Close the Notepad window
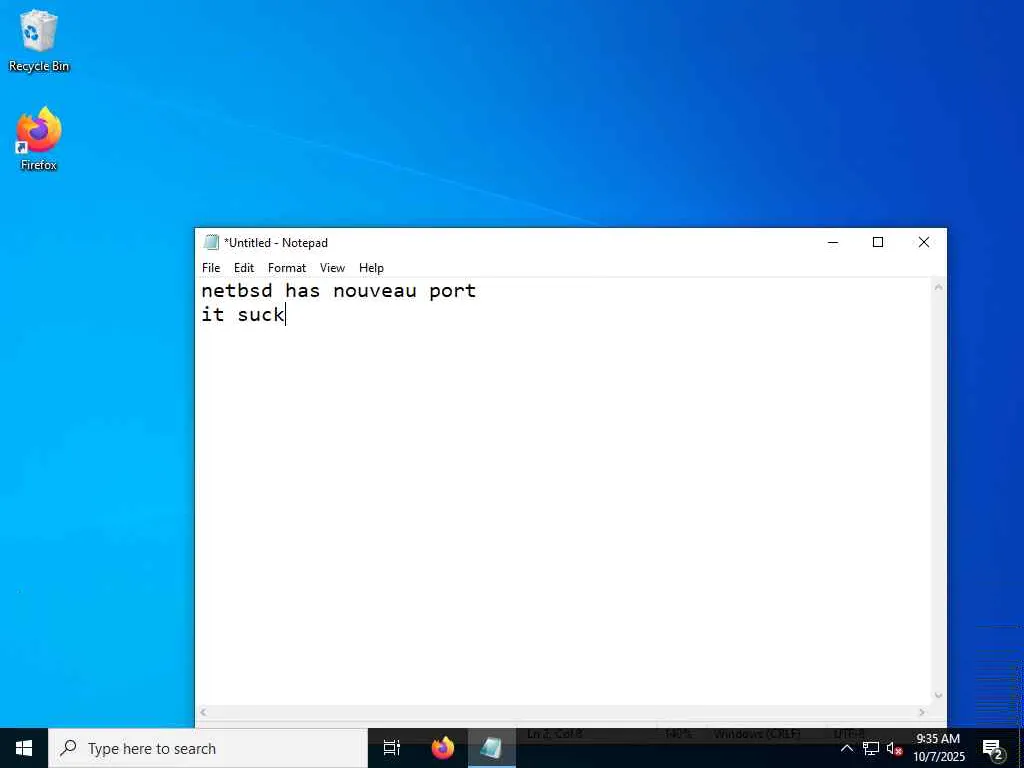The height and width of the screenshot is (768, 1024). (923, 242)
